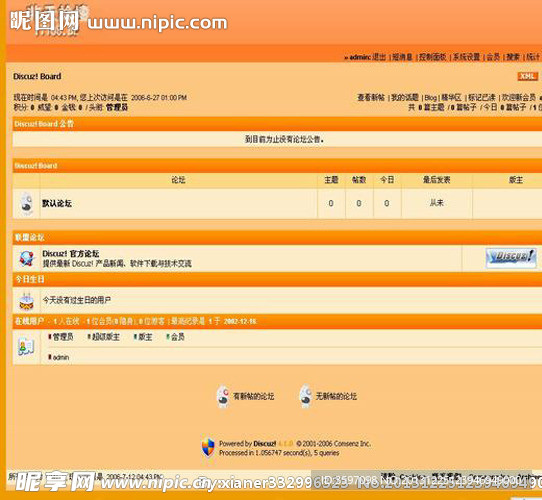Open the 默认论坛 forum

[57, 203]
